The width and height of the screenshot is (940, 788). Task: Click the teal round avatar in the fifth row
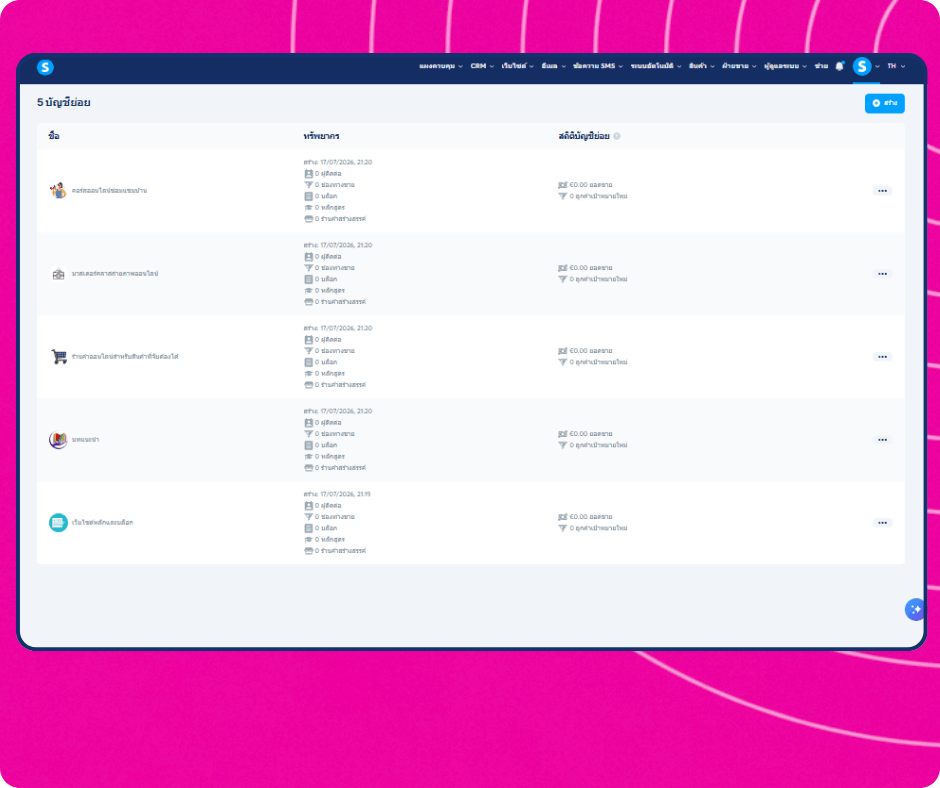click(x=58, y=522)
